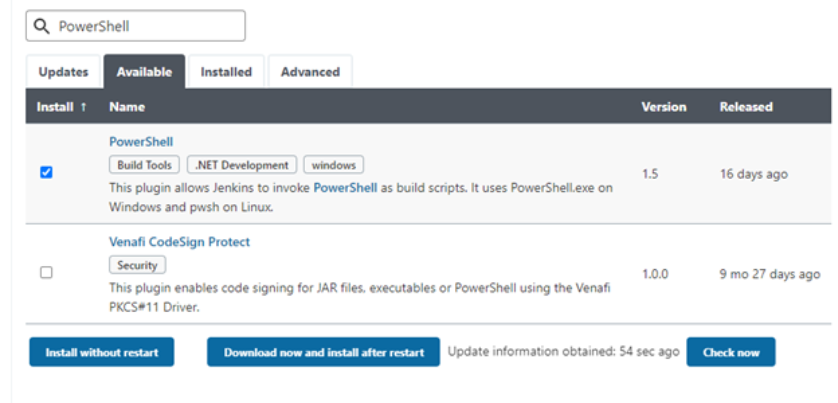Click Install without restart button
The image size is (838, 403).
[102, 352]
